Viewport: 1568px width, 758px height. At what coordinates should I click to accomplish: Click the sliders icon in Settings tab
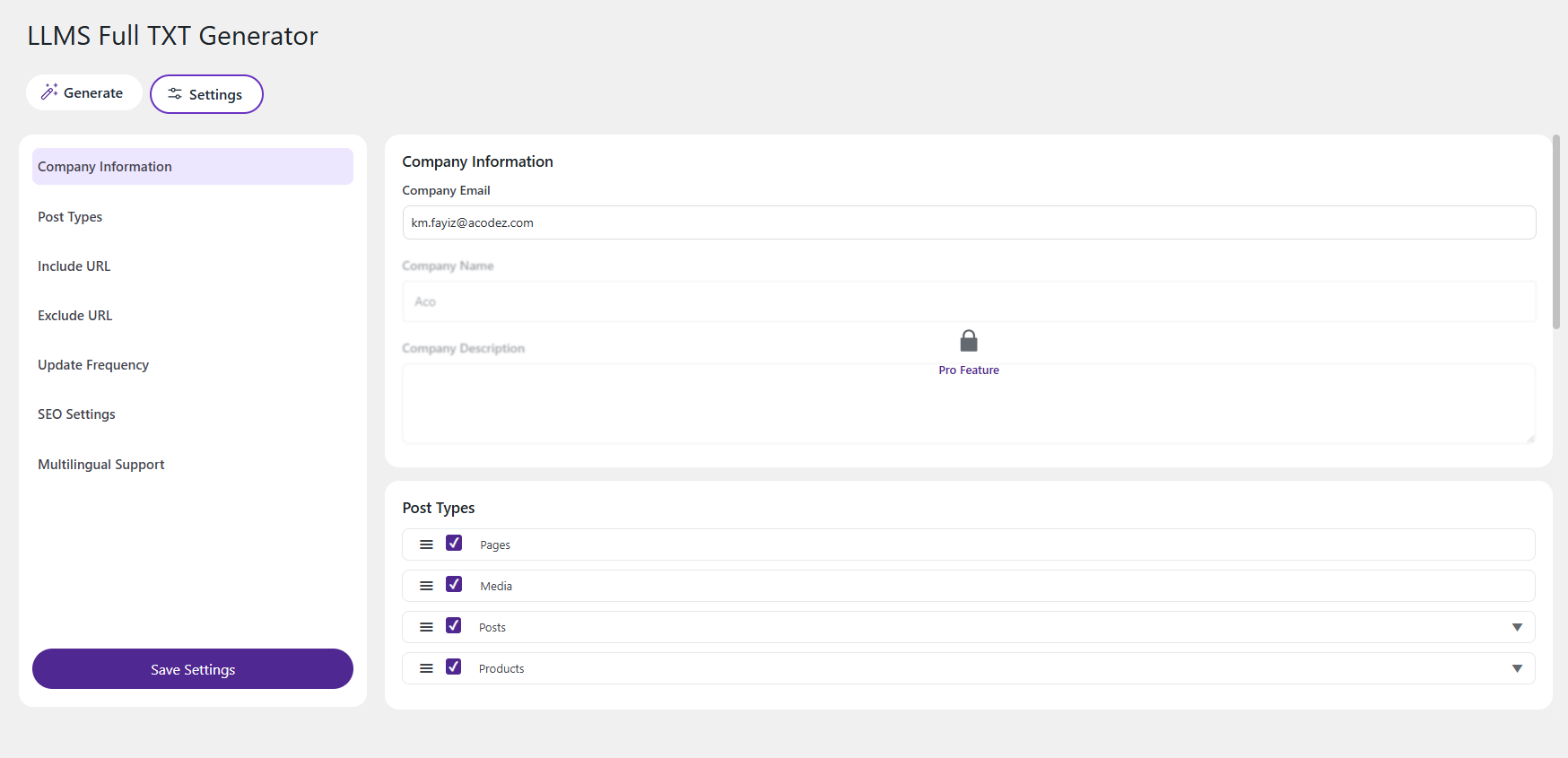(x=175, y=94)
